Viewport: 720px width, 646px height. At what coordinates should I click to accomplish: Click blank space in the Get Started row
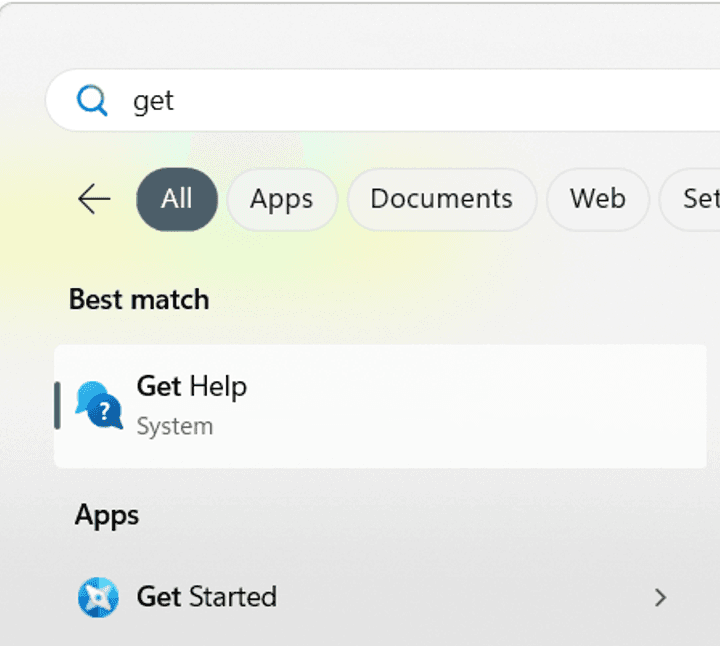tap(460, 597)
